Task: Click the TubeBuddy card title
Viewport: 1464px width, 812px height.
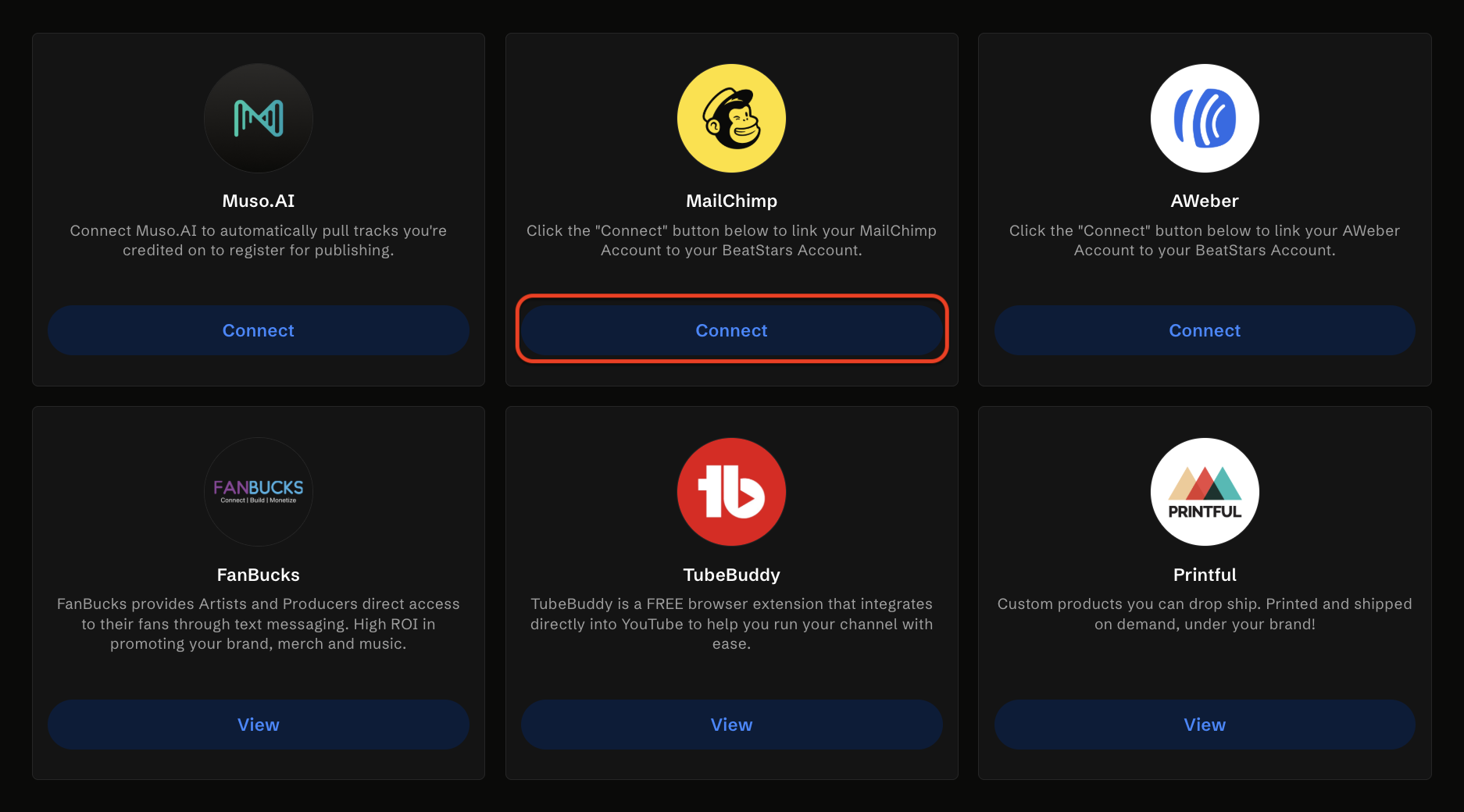Action: click(731, 575)
